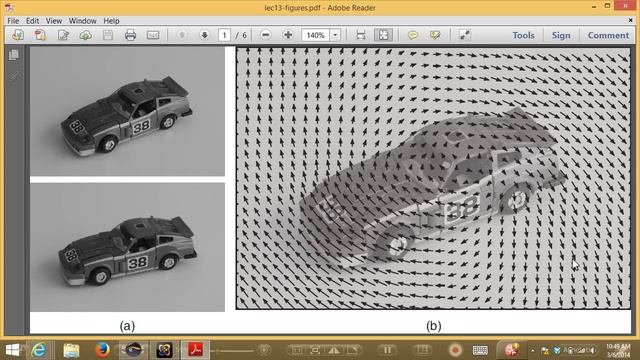Open the zoom level dropdown arrow
This screenshot has width=640, height=360.
pos(335,35)
